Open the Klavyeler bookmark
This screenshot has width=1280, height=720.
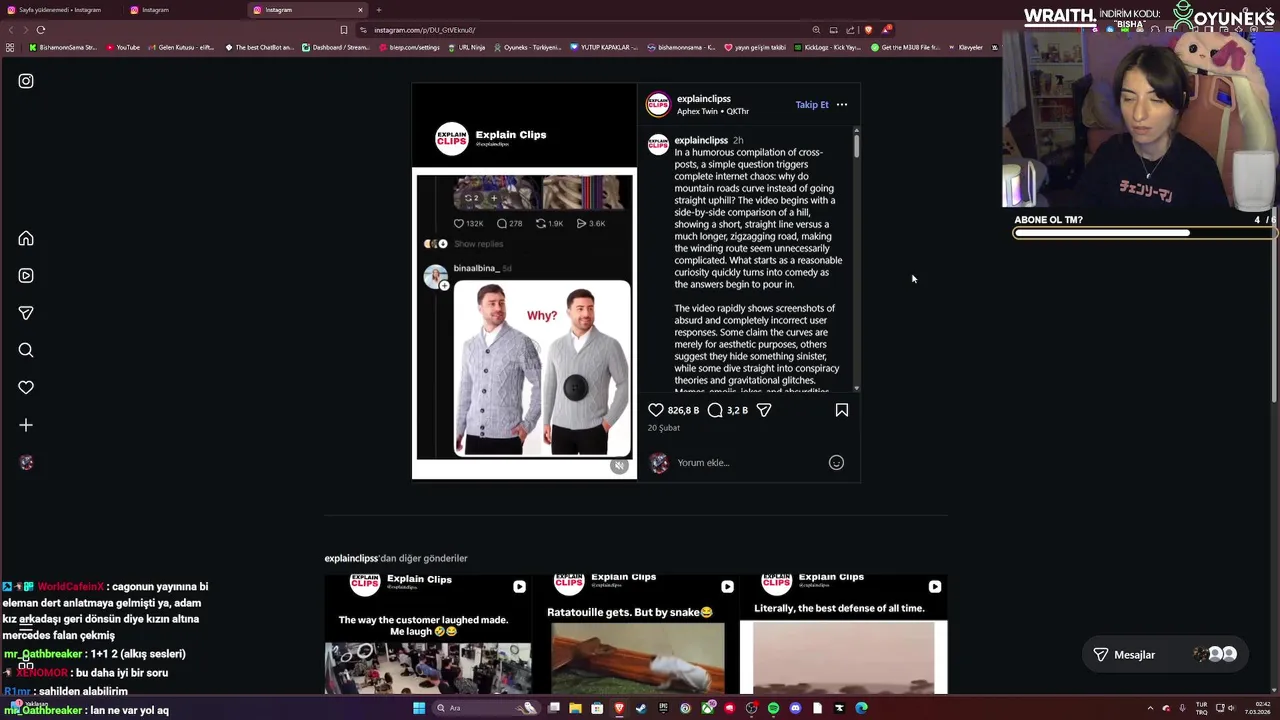pos(965,47)
